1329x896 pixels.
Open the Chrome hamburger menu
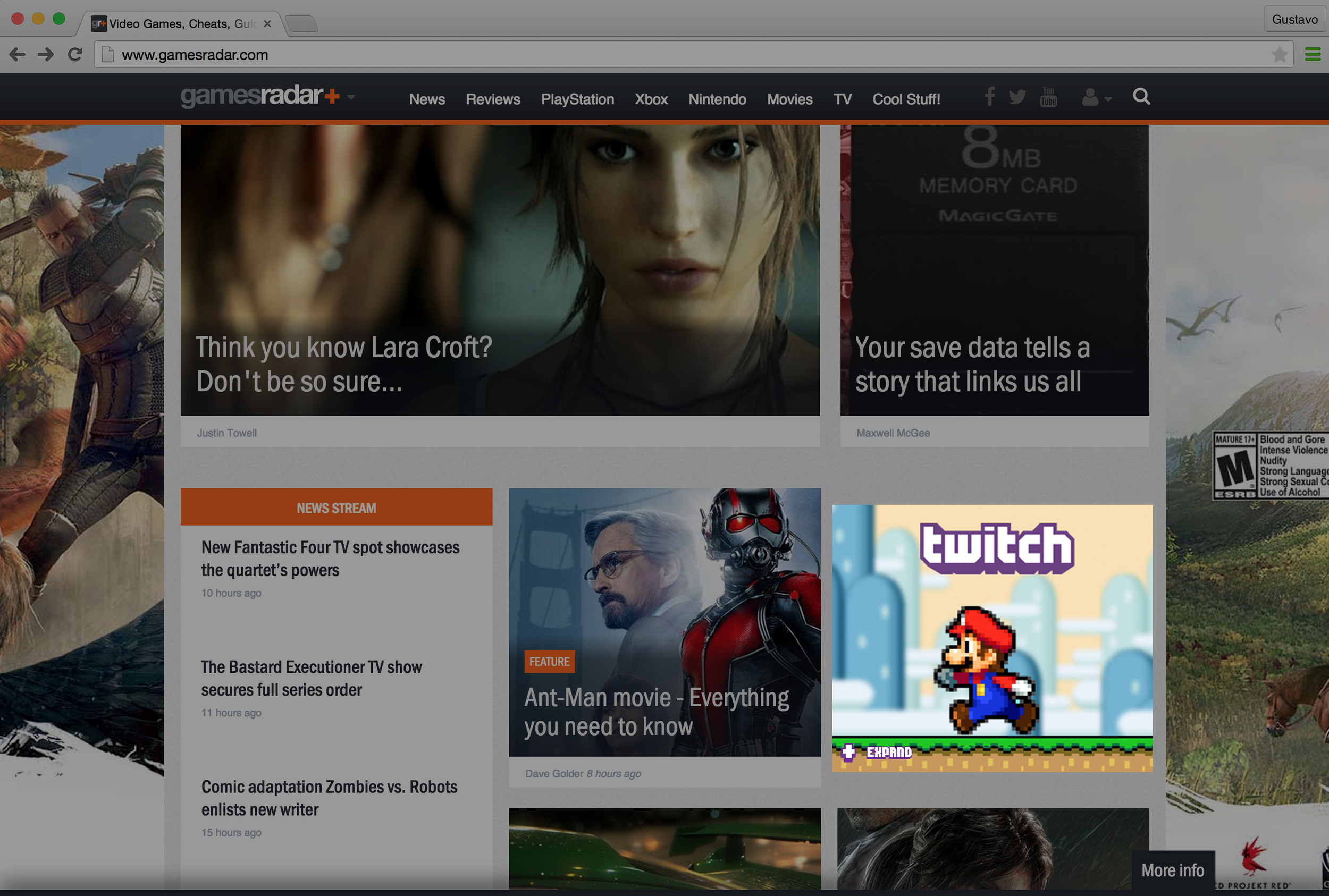click(1313, 55)
